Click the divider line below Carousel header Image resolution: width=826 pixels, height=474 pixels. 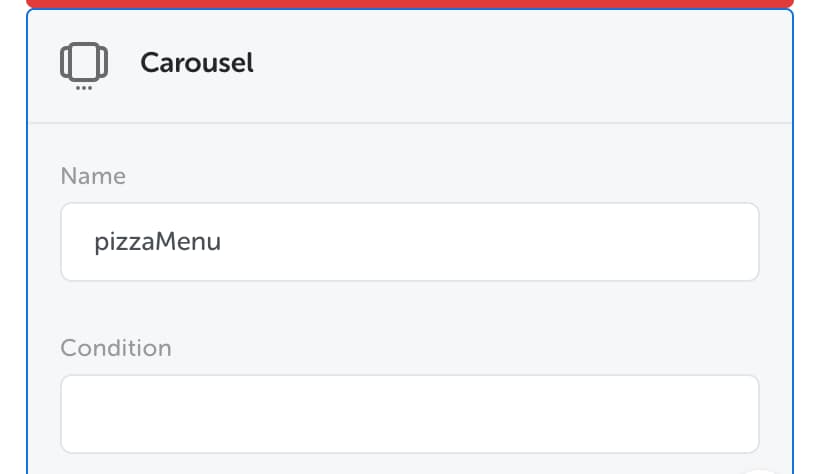pos(409,123)
